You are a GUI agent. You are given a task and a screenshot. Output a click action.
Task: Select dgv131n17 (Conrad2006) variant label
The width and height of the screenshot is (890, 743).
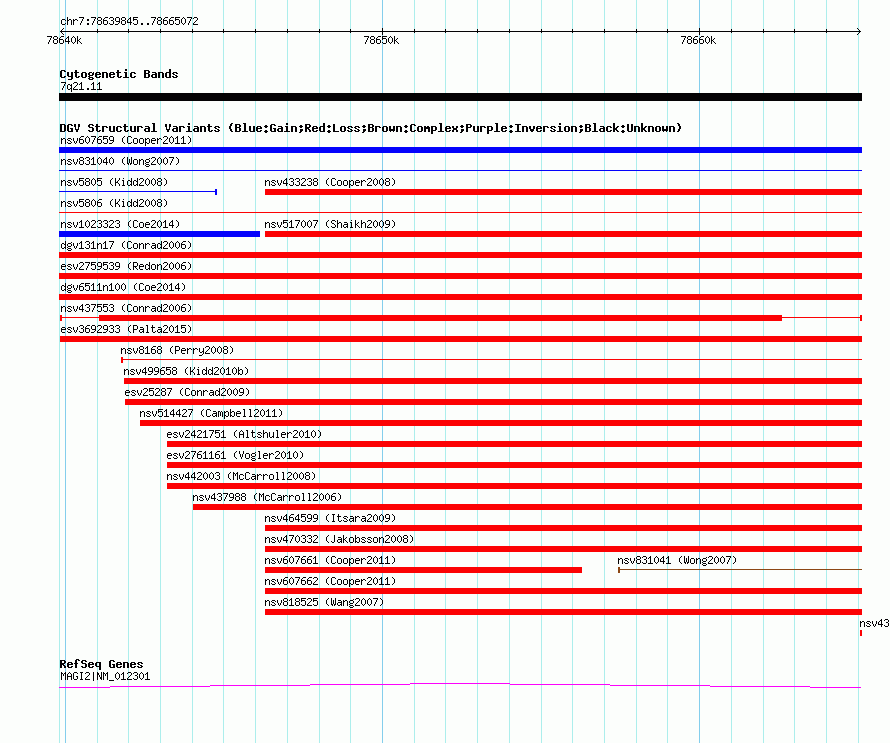[x=126, y=245]
